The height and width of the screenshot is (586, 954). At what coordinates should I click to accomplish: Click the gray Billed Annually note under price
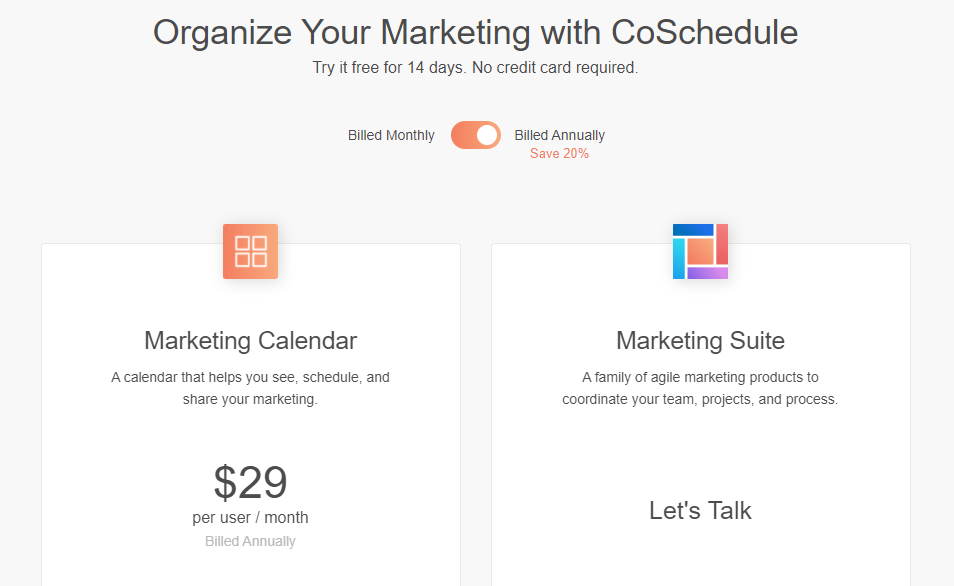point(250,541)
